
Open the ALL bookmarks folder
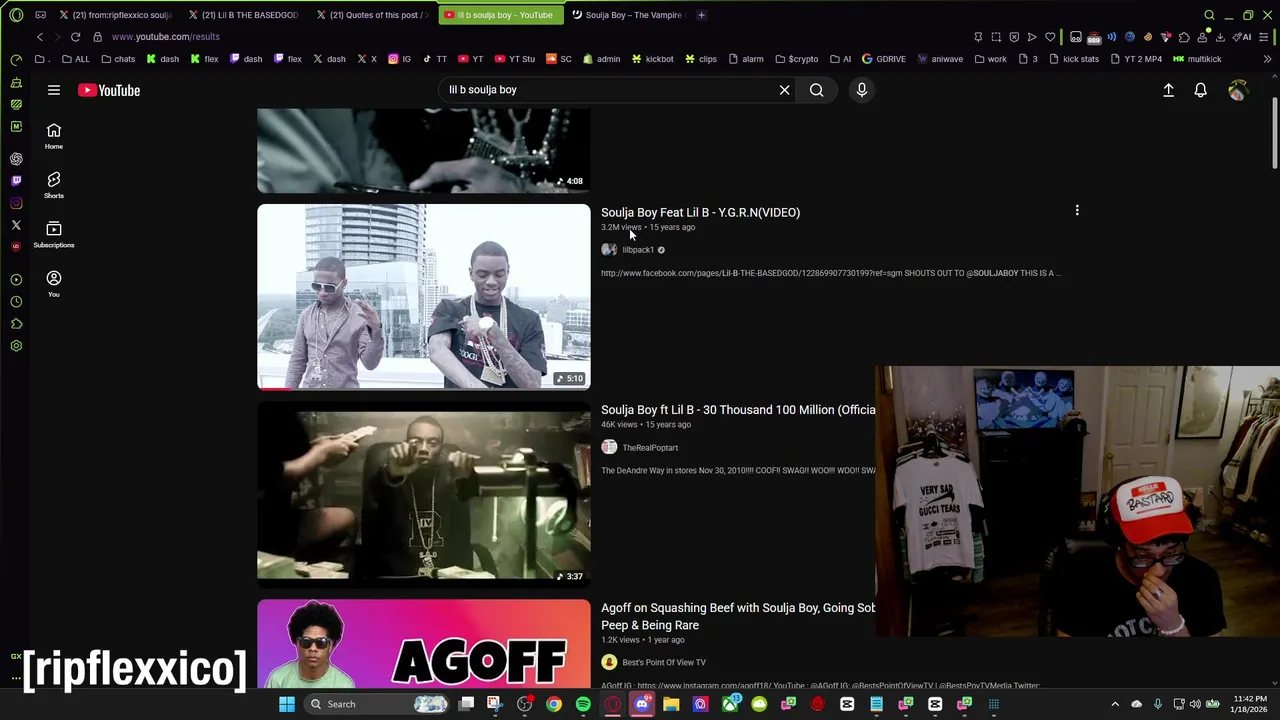76,59
